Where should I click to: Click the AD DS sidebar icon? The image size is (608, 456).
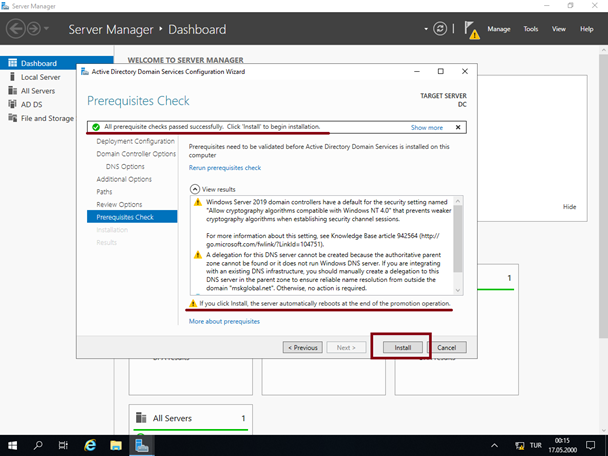pyautogui.click(x=12, y=104)
